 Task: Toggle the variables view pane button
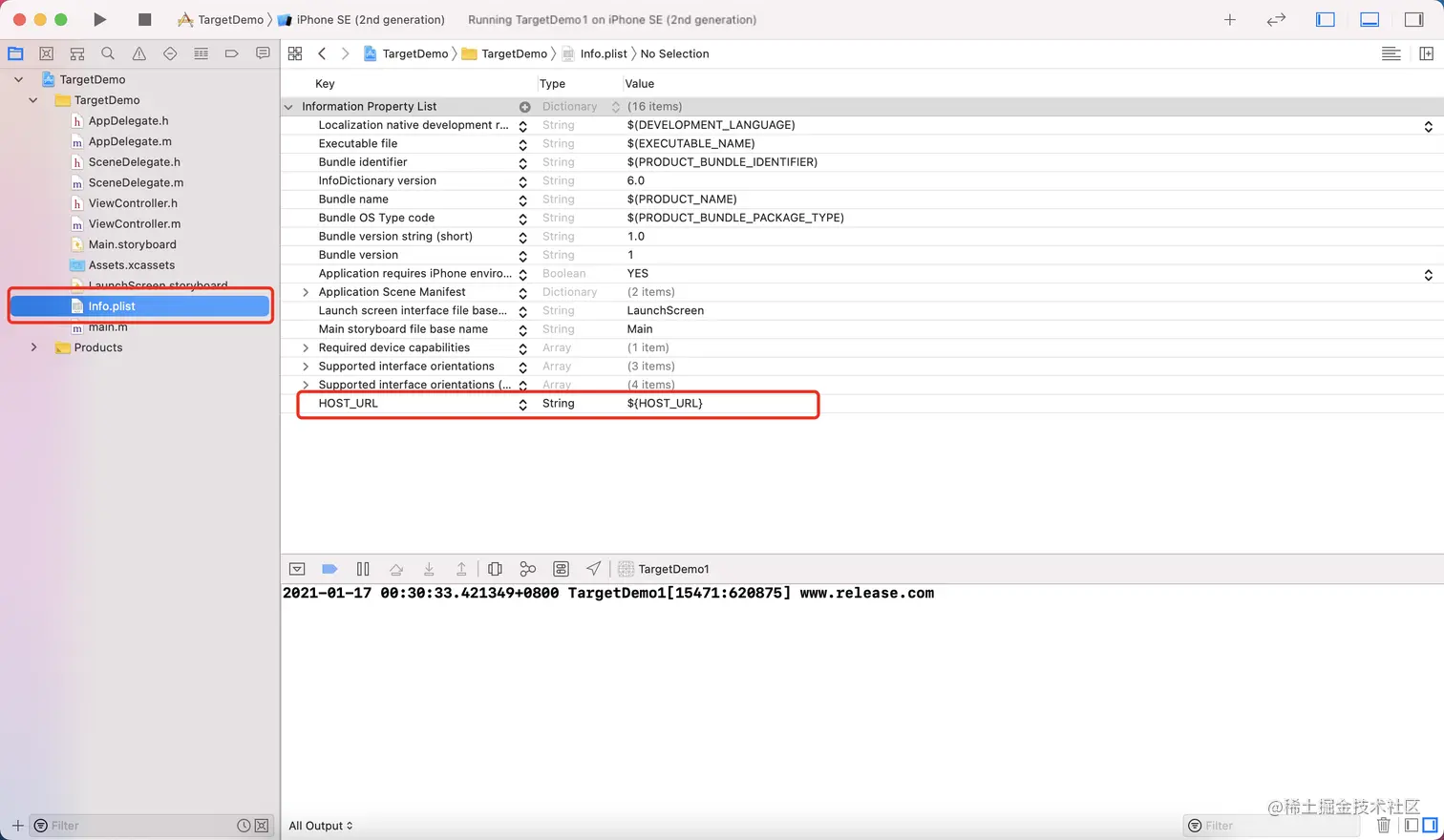point(1411,826)
